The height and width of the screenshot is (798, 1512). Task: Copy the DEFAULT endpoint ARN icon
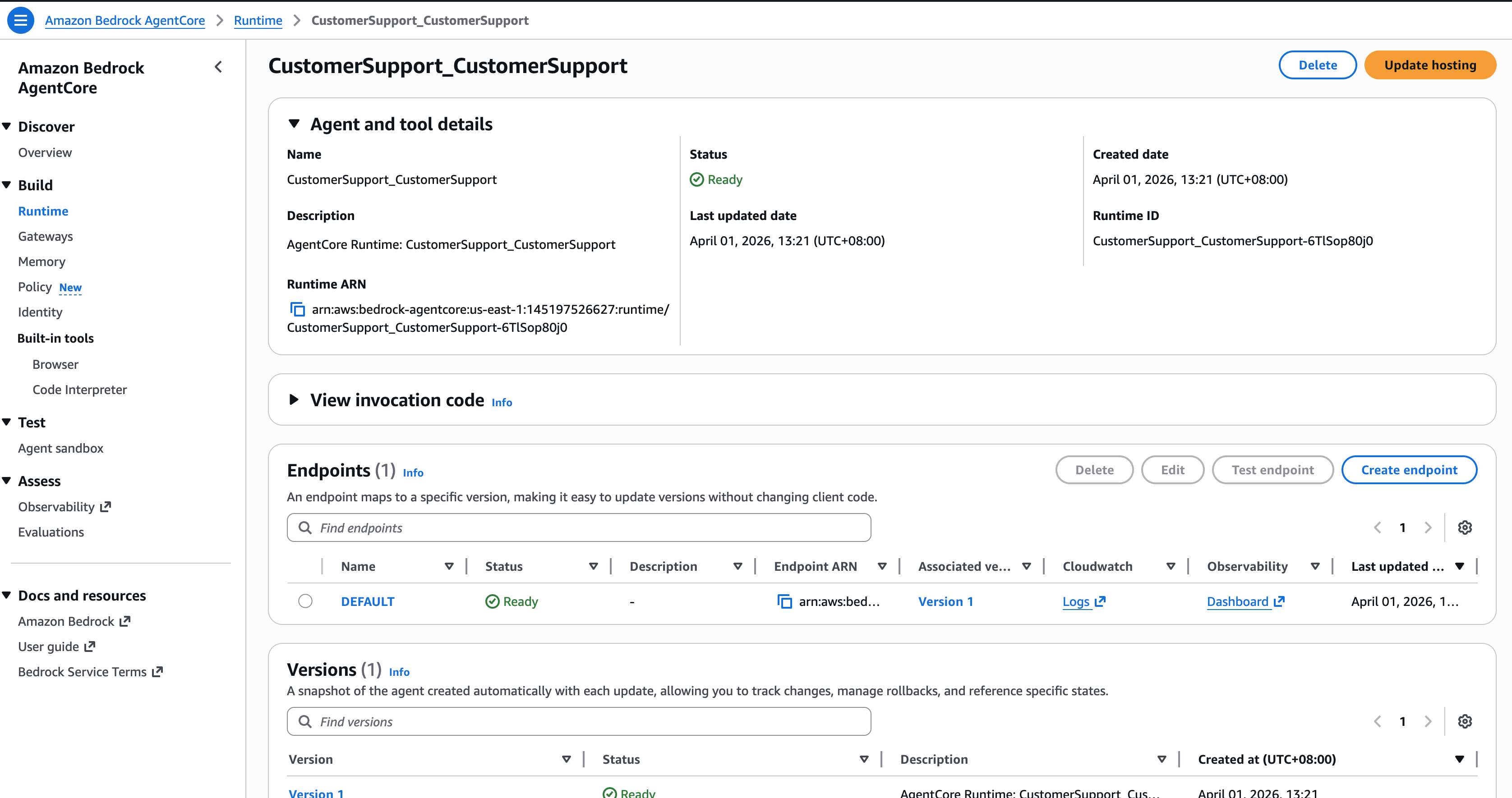tap(784, 601)
